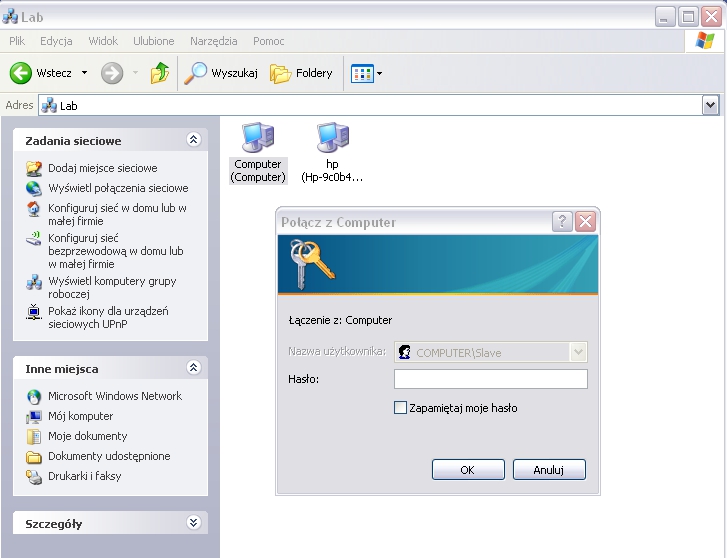Open the Edycja menu
Screen dimensions: 727x558
pos(56,41)
